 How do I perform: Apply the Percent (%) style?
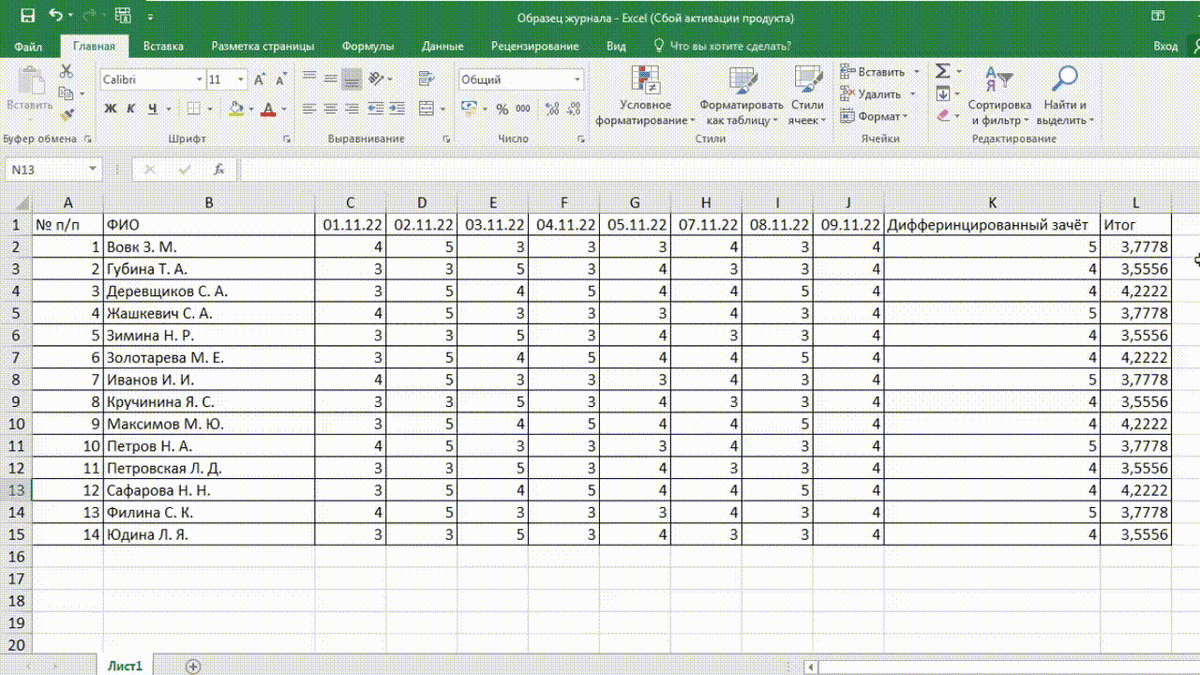(x=502, y=109)
